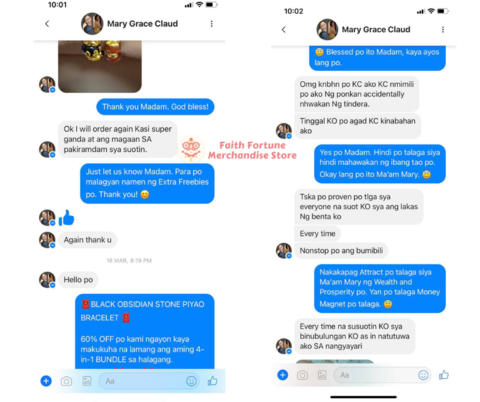Viewport: 480px width, 402px height.
Task: Tap blue plus icon in right chat
Action: coord(283,375)
